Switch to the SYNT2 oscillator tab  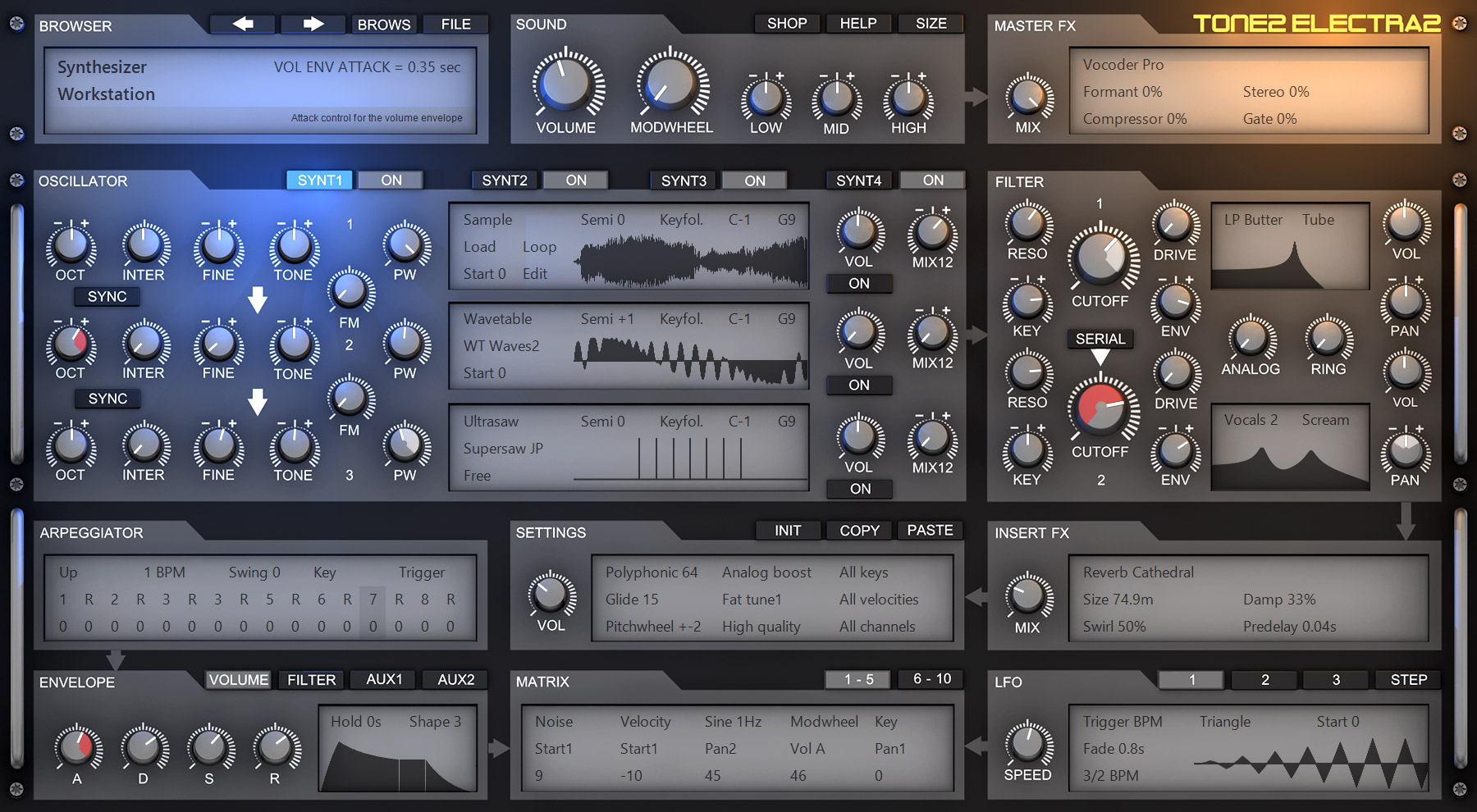coord(503,180)
